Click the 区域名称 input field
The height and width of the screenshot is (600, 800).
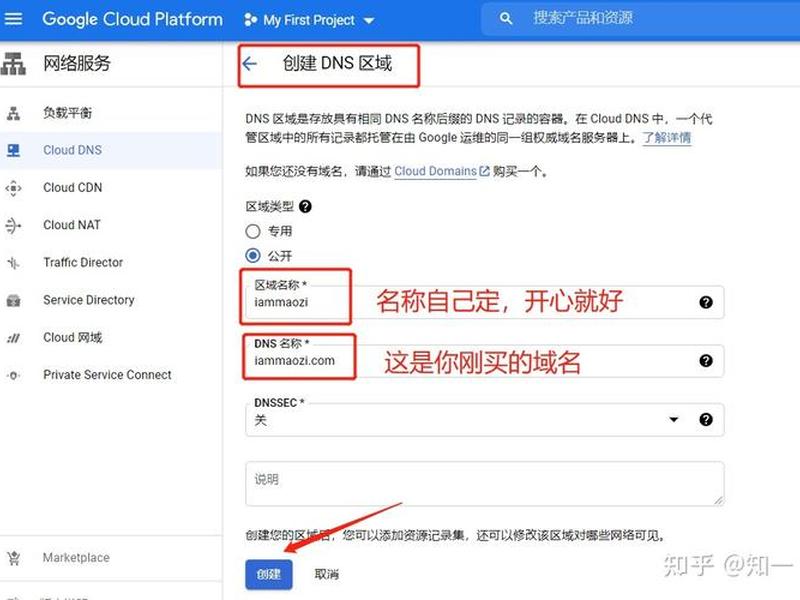[484, 302]
